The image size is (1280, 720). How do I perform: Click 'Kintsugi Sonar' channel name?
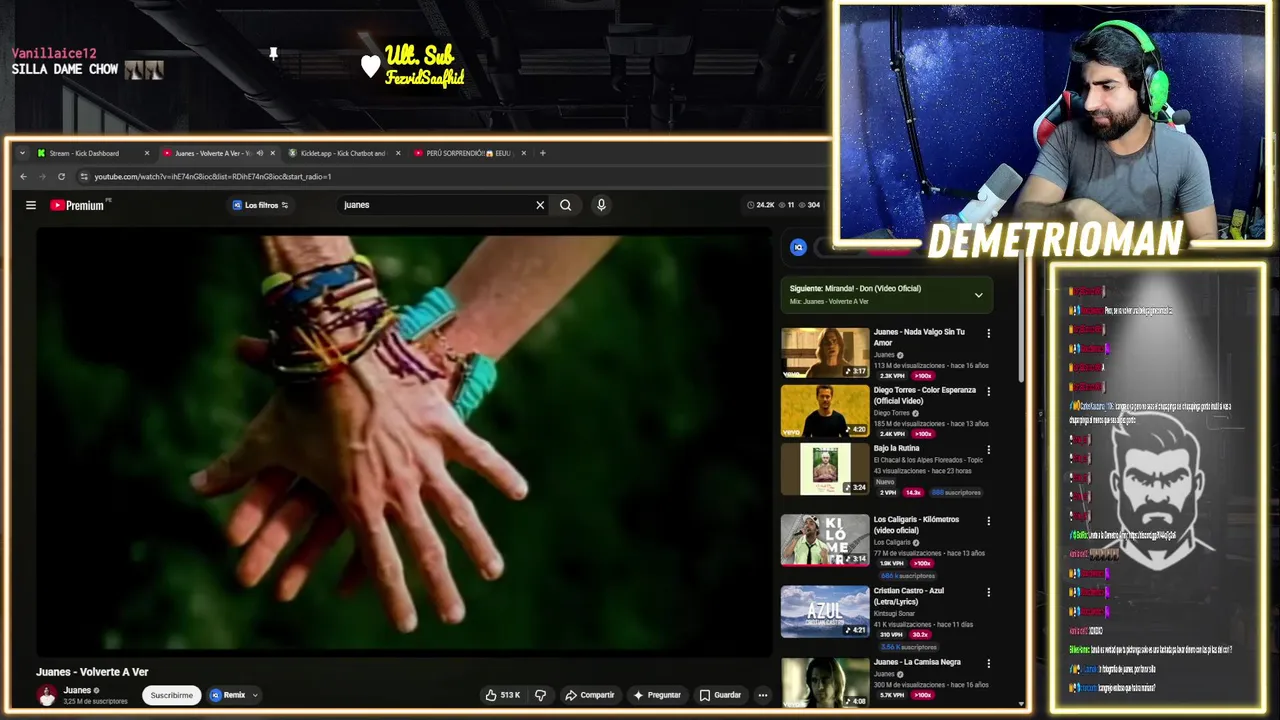point(895,613)
